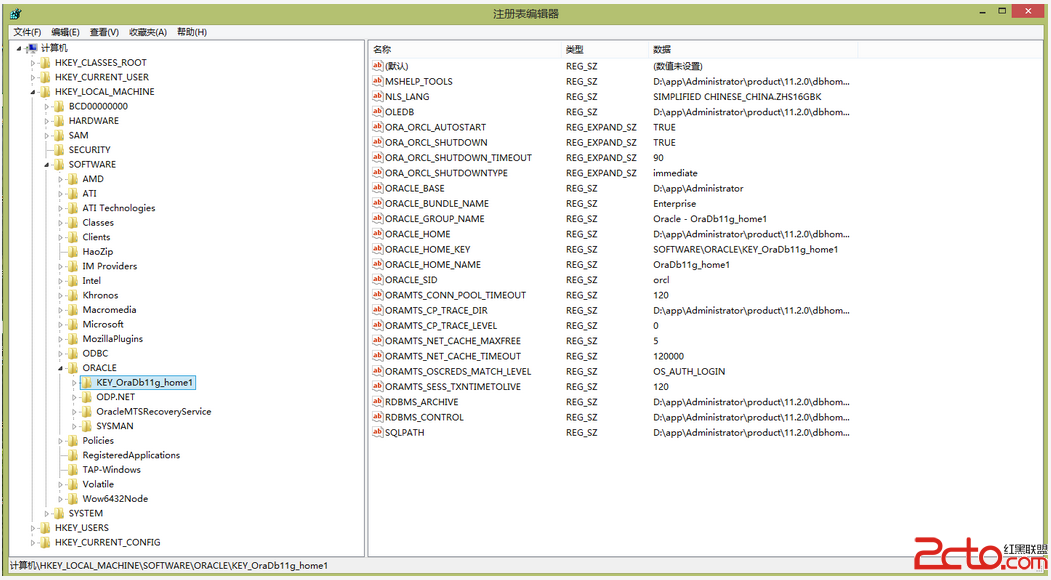Image resolution: width=1051 pixels, height=580 pixels.
Task: Expand the Microsoft key arrow
Action: pos(60,325)
